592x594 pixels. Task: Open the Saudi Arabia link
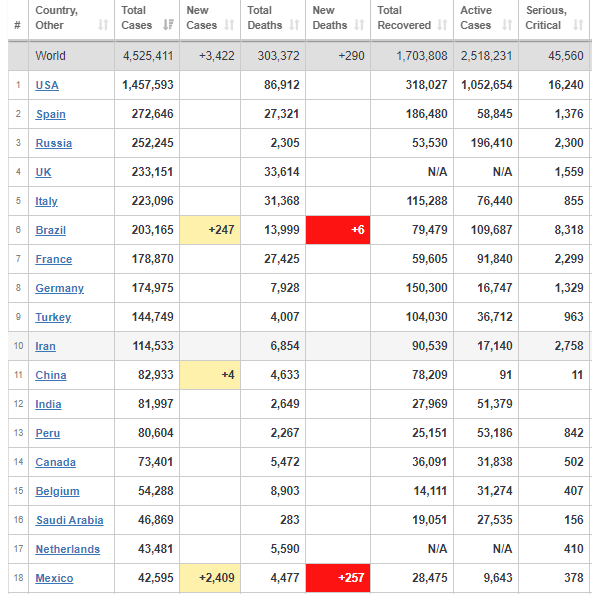click(69, 520)
